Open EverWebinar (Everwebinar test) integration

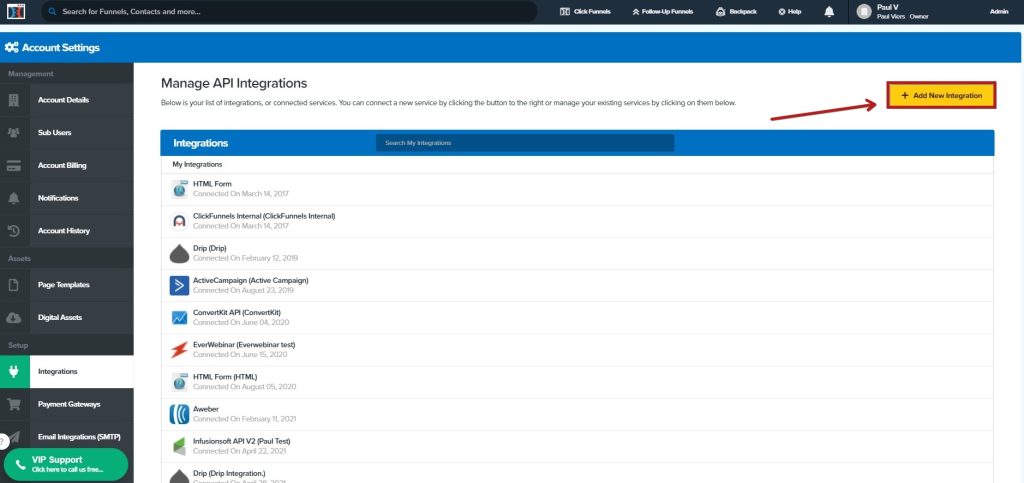click(x=577, y=350)
